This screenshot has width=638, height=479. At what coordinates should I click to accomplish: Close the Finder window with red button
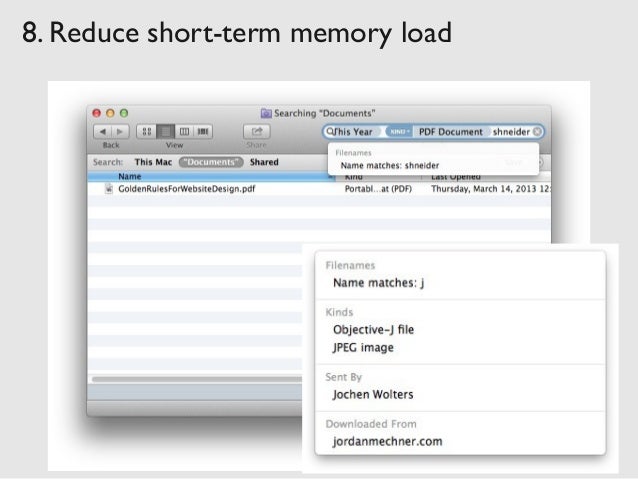point(96,113)
